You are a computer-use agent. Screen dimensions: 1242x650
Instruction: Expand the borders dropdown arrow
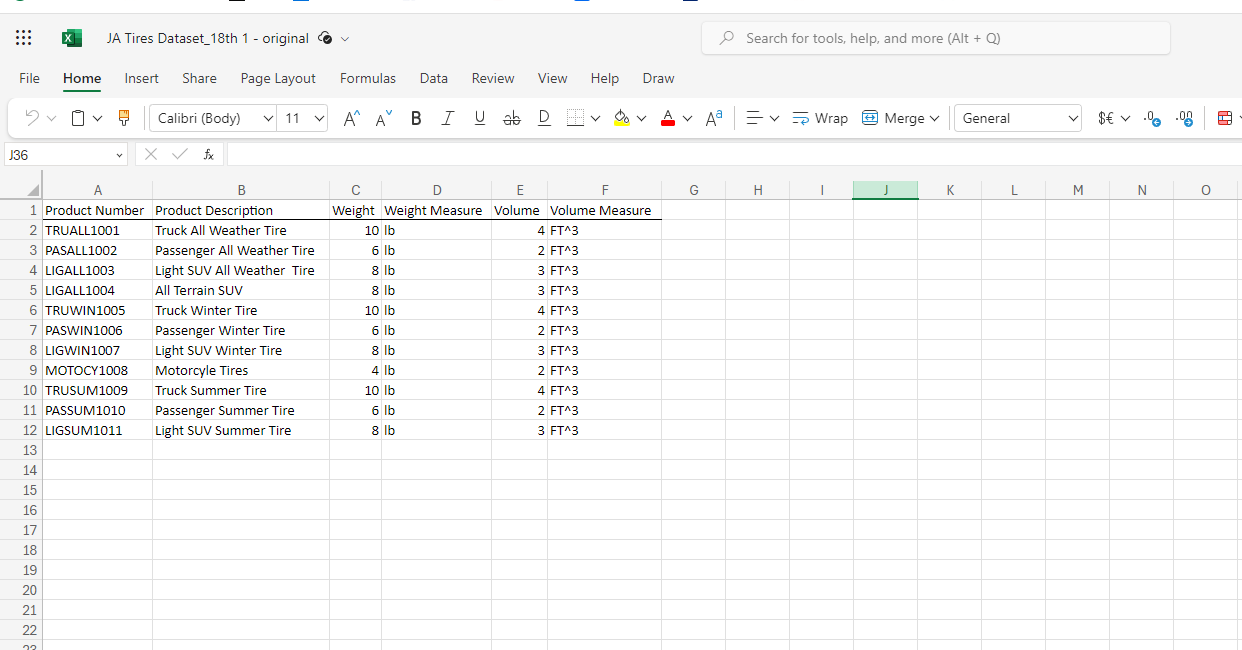click(x=595, y=118)
